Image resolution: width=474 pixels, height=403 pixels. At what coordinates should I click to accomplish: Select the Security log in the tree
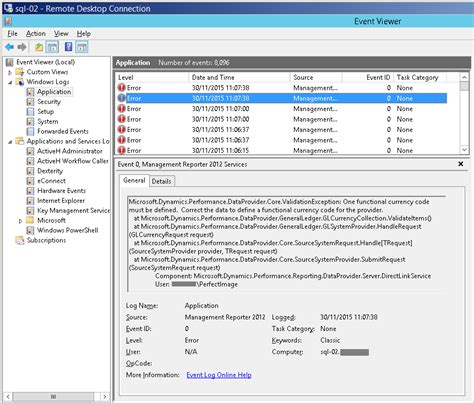click(49, 102)
